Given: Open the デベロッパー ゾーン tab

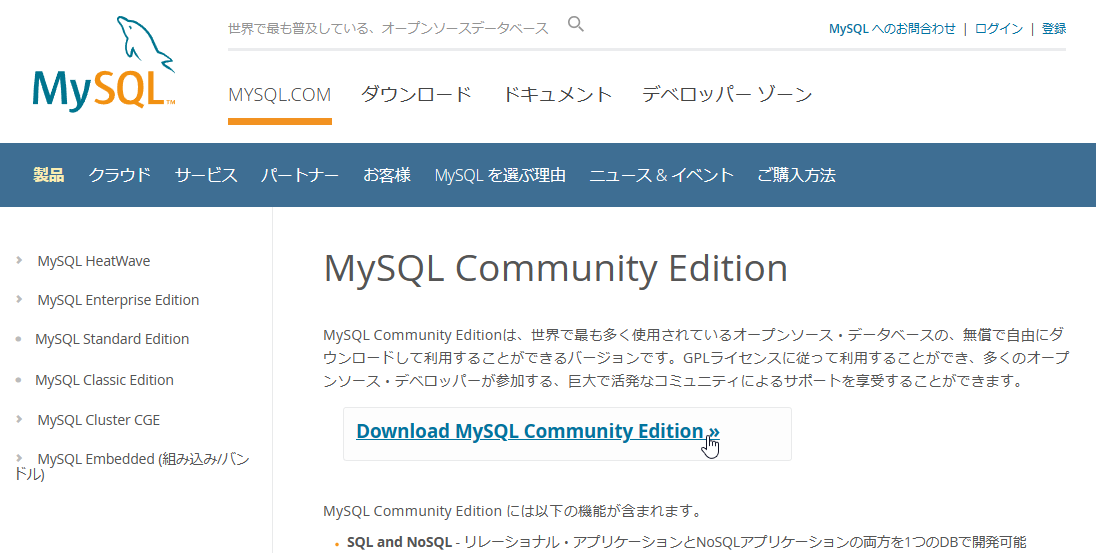Looking at the screenshot, I should click(727, 94).
